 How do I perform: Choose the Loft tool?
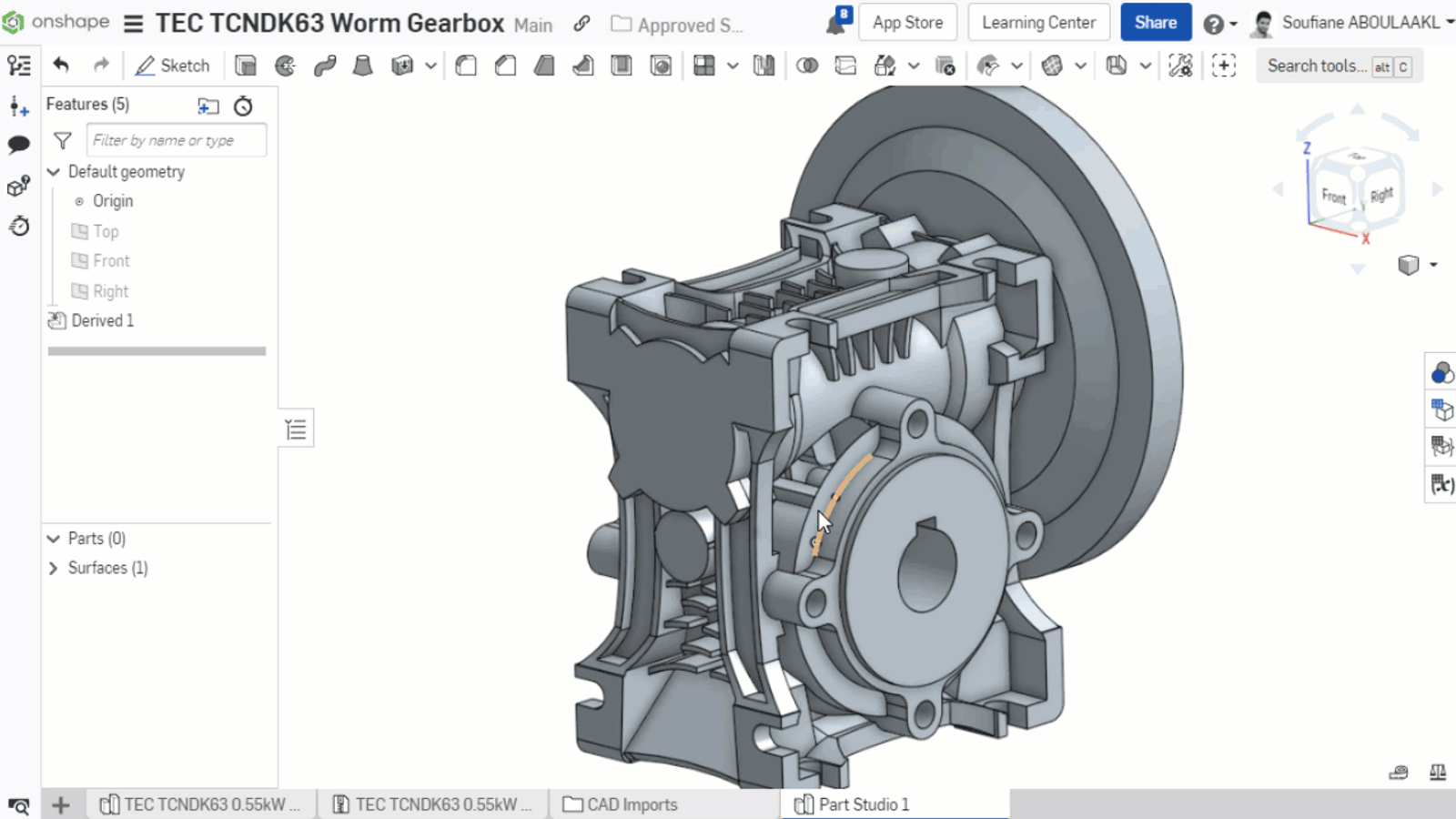tap(363, 66)
